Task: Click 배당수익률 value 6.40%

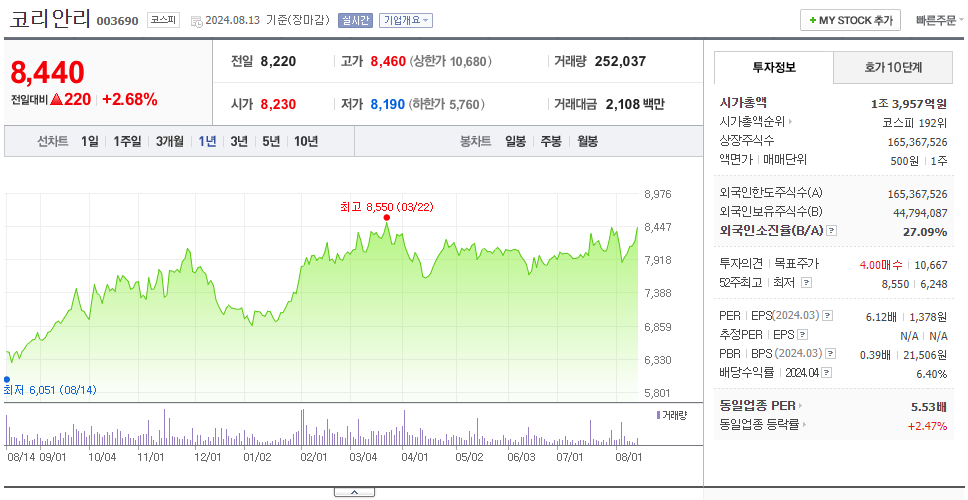Action: 932,374
